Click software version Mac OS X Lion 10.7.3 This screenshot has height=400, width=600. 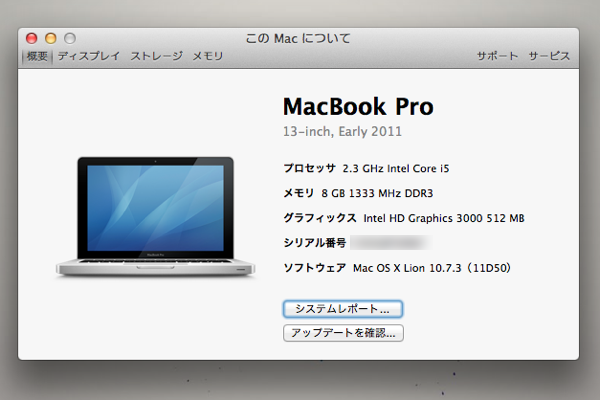pyautogui.click(x=432, y=268)
